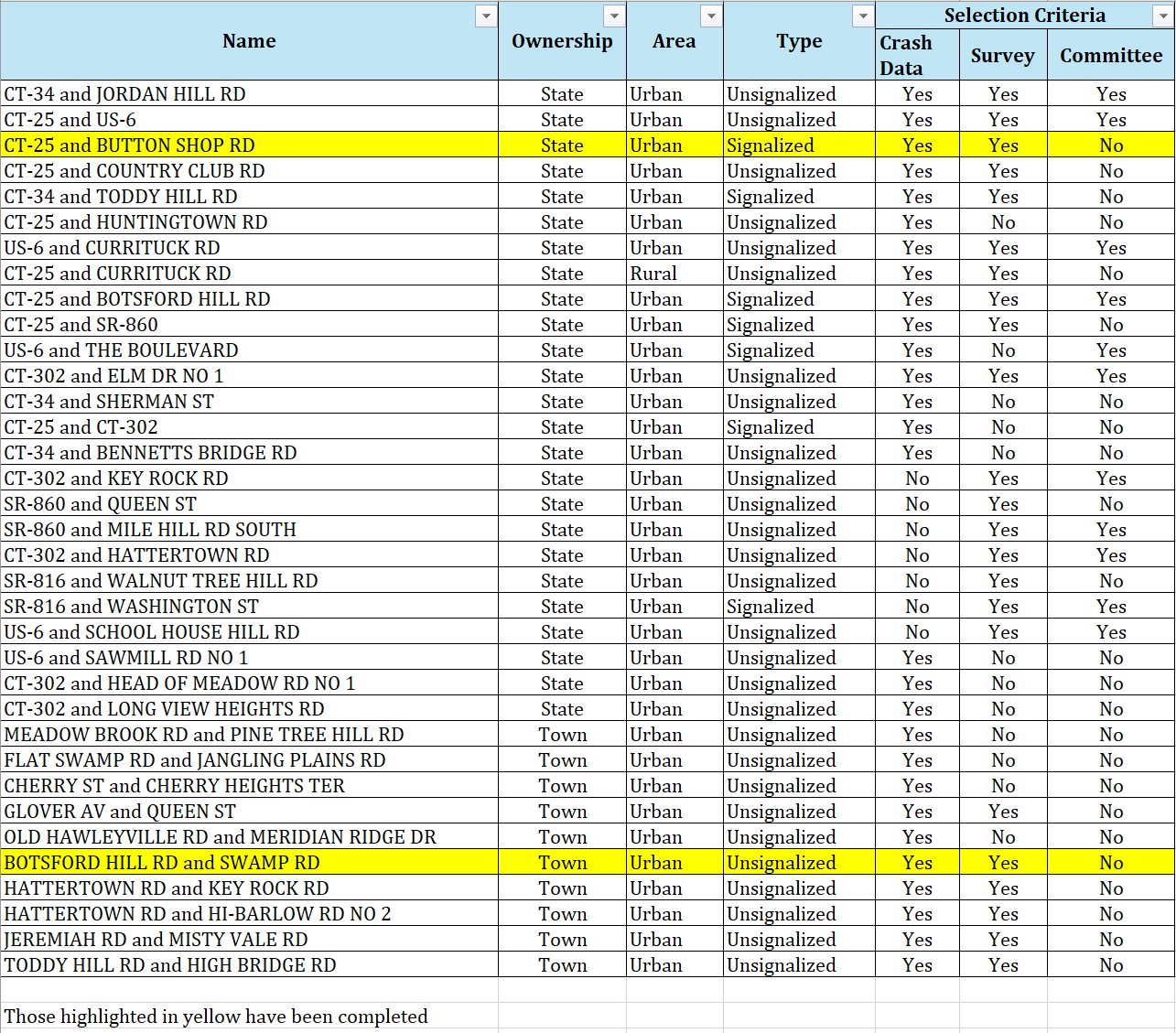Select the note about yellow highlighted rows
Viewport: 1176px width, 1033px height.
coord(216,1017)
